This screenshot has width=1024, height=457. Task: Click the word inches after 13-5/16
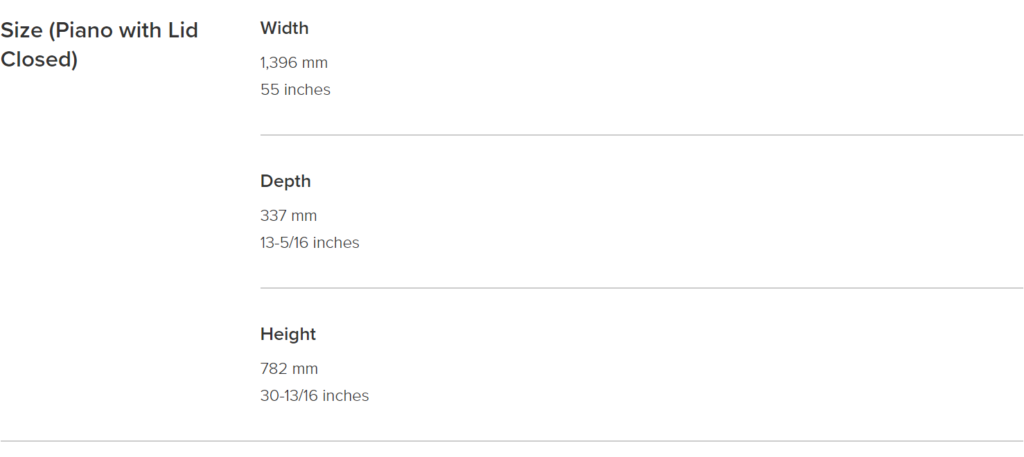tap(337, 243)
